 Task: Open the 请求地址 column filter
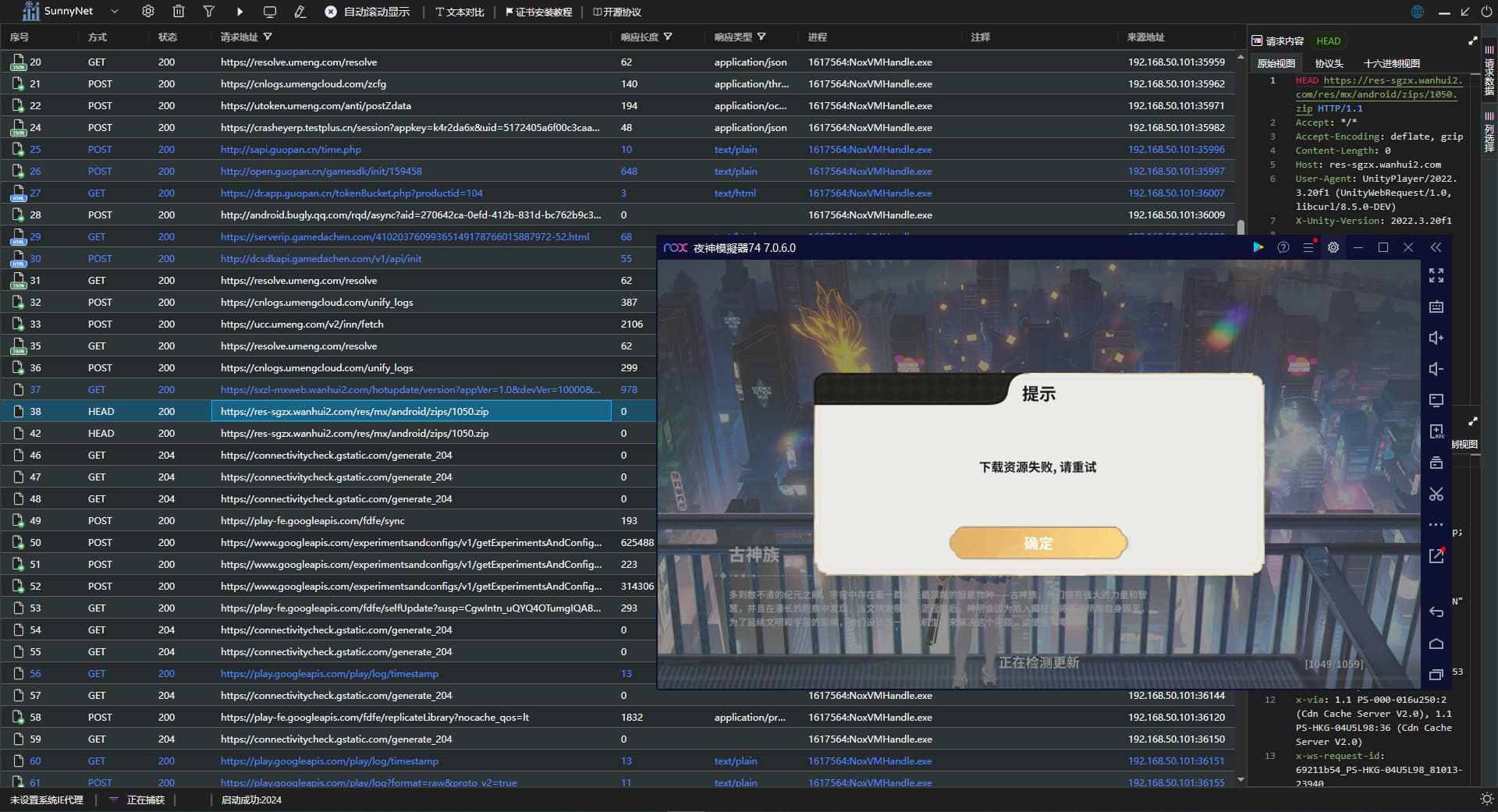[x=268, y=37]
